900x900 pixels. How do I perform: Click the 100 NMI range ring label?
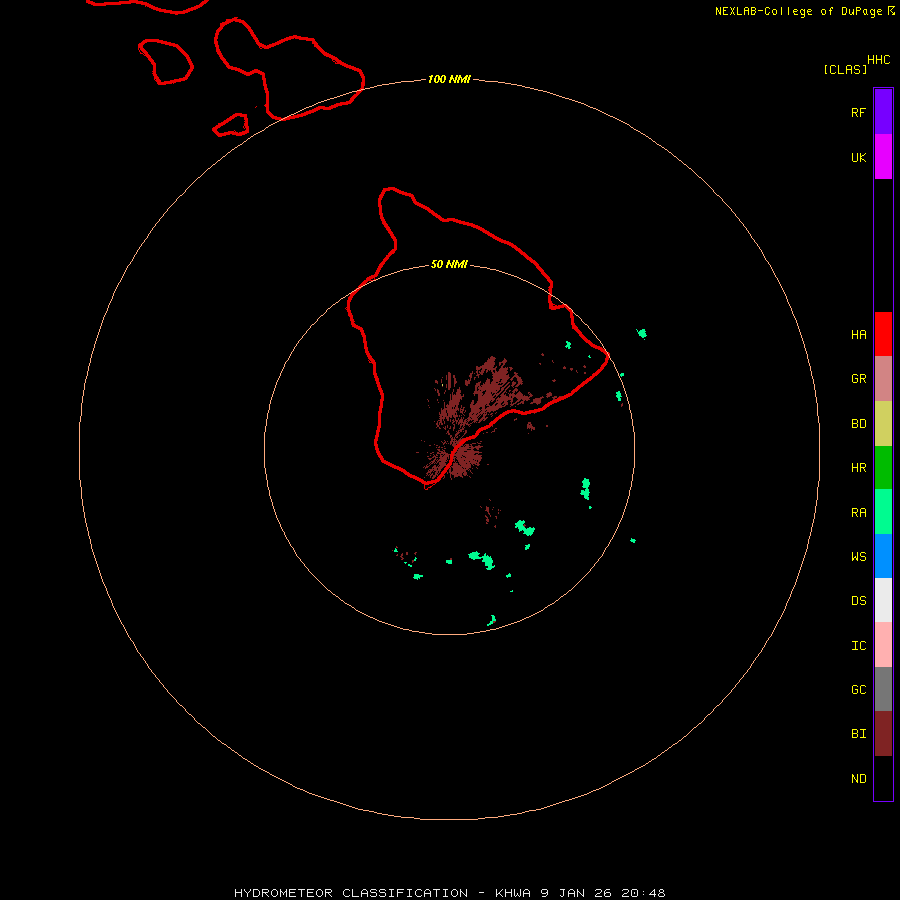(449, 79)
